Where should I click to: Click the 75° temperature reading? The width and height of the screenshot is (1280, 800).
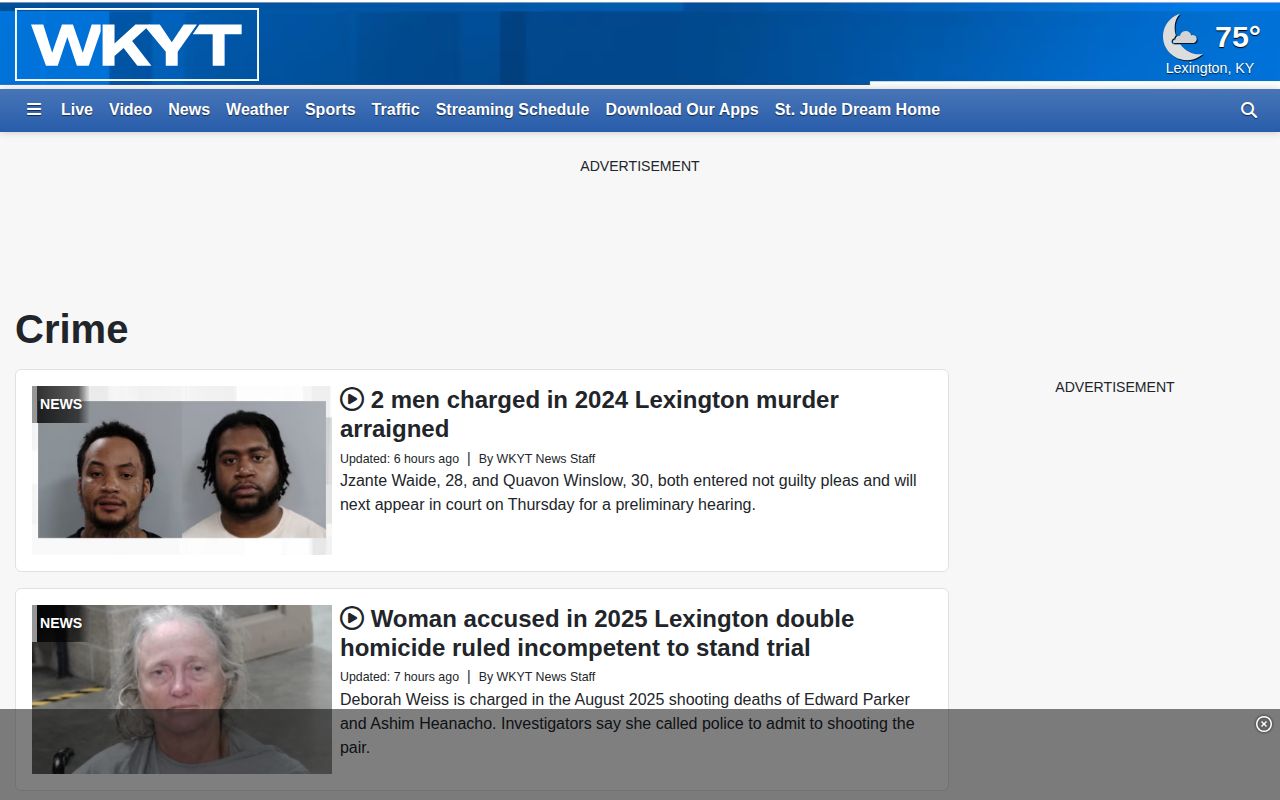pos(1237,37)
